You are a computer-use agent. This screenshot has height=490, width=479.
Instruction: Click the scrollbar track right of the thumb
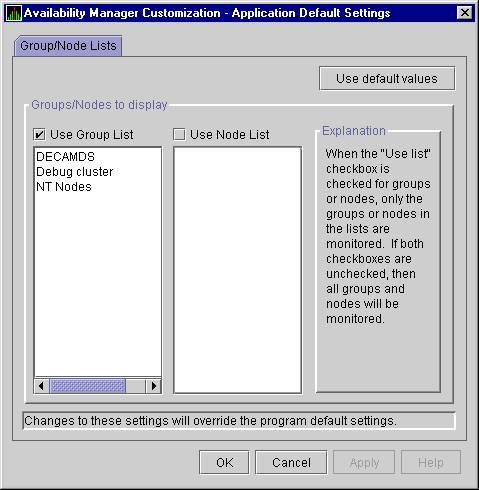coord(136,386)
